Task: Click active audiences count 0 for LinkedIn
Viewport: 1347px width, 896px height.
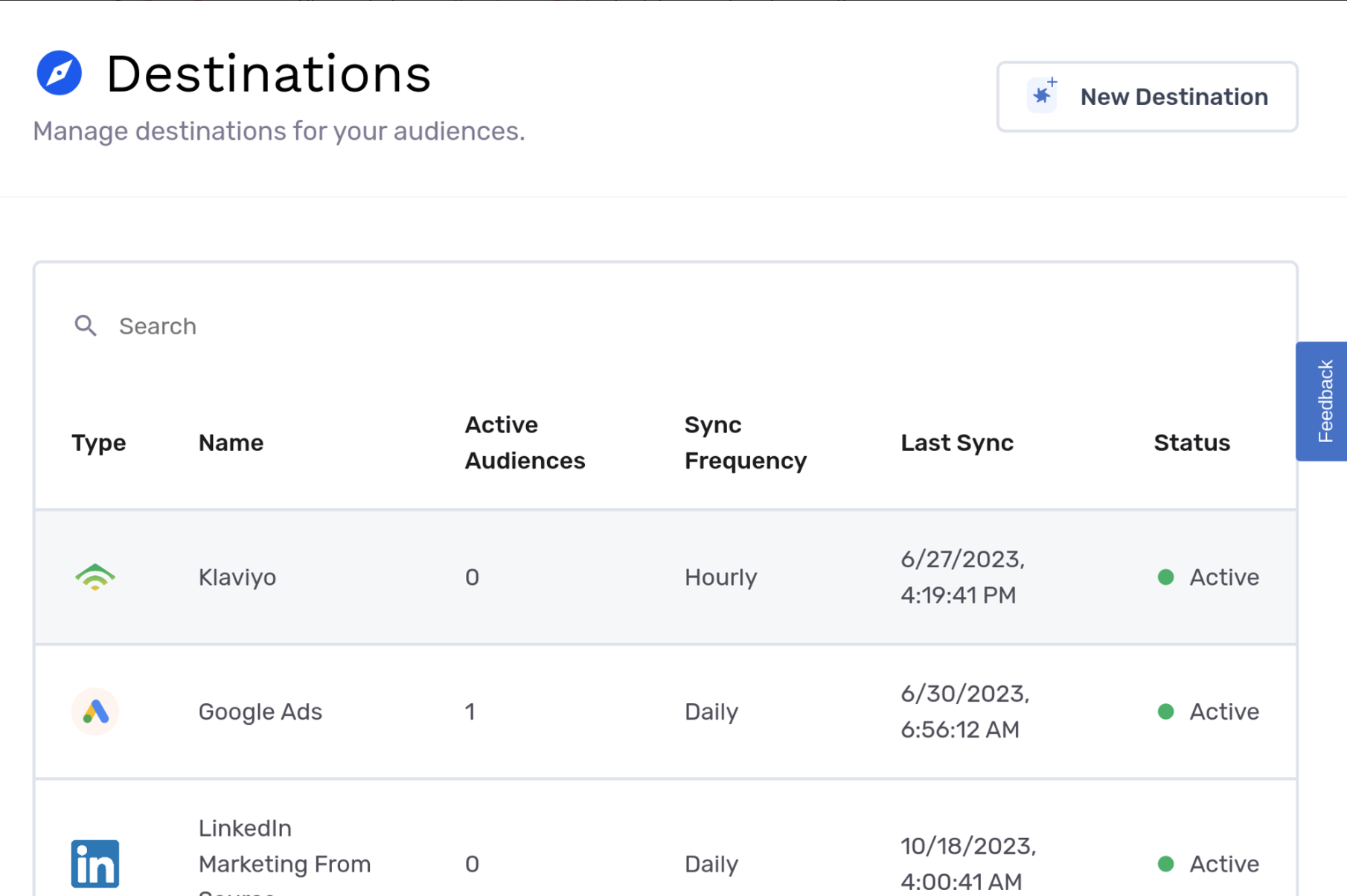Action: [x=472, y=864]
